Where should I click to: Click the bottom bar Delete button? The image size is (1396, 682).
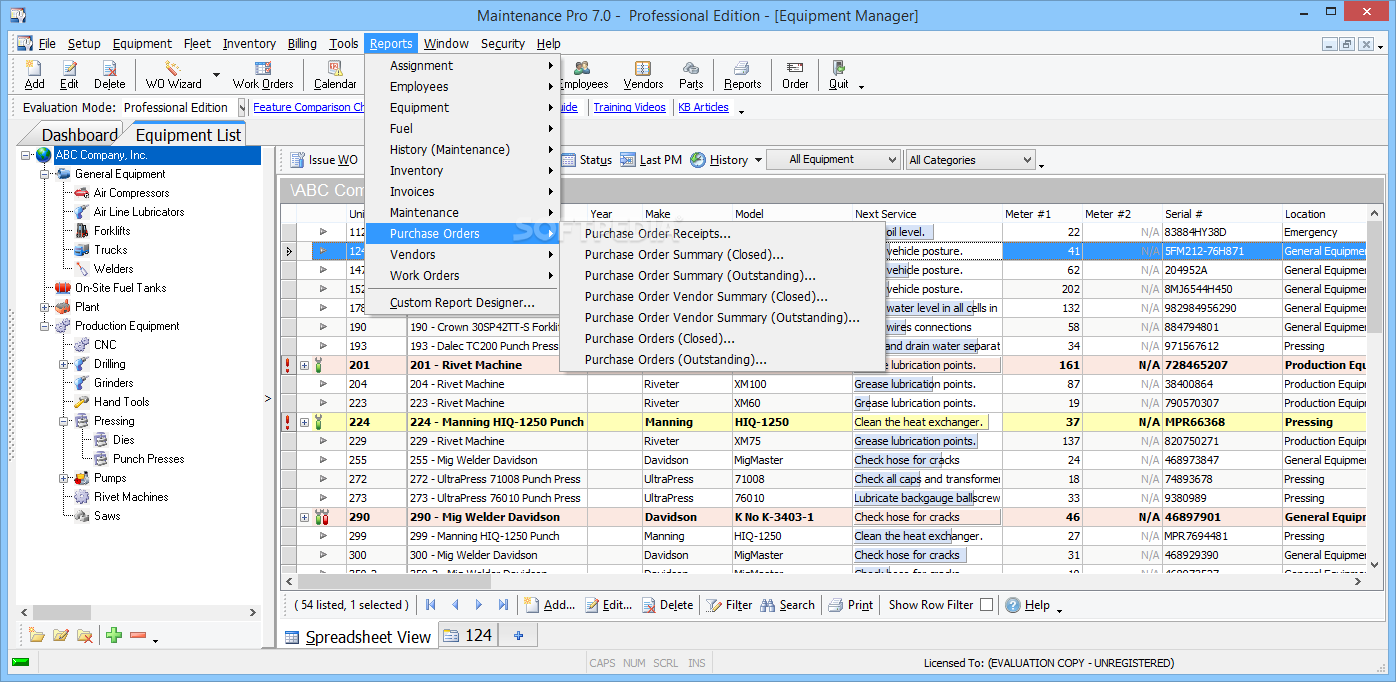667,605
